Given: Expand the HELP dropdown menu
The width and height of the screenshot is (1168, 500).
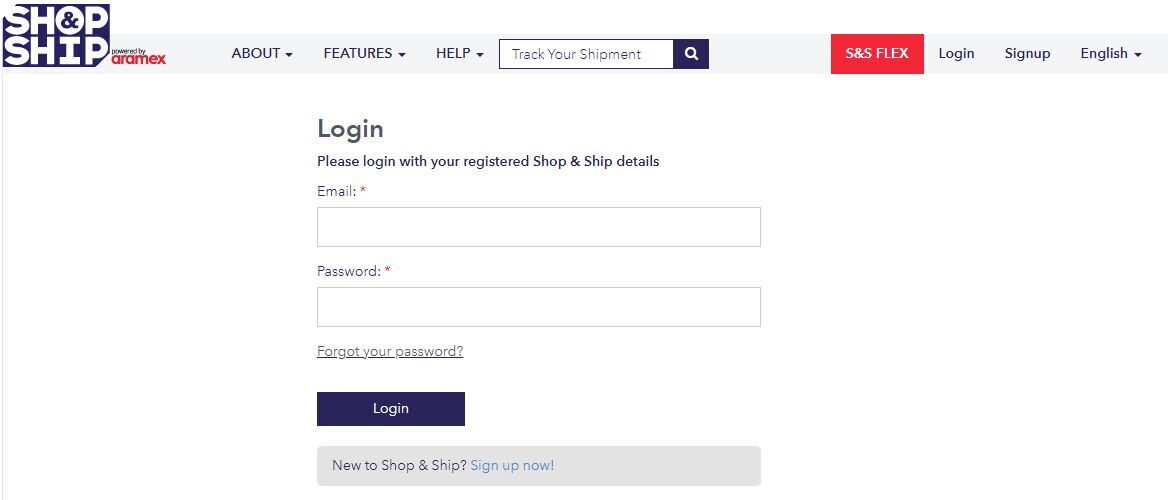Looking at the screenshot, I should pyautogui.click(x=460, y=54).
